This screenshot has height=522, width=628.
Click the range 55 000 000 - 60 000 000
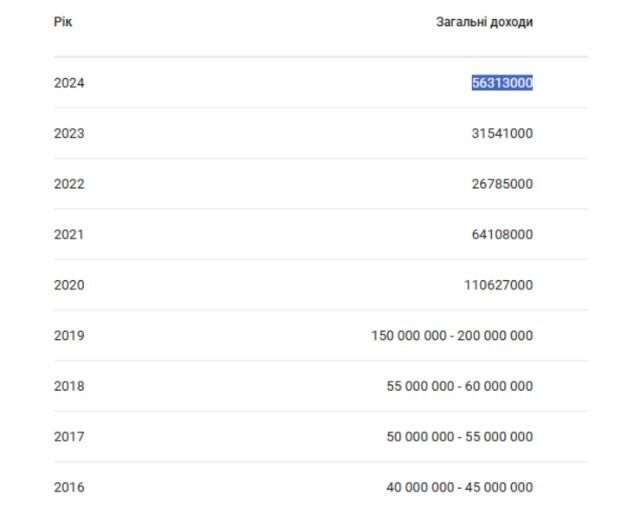click(460, 386)
